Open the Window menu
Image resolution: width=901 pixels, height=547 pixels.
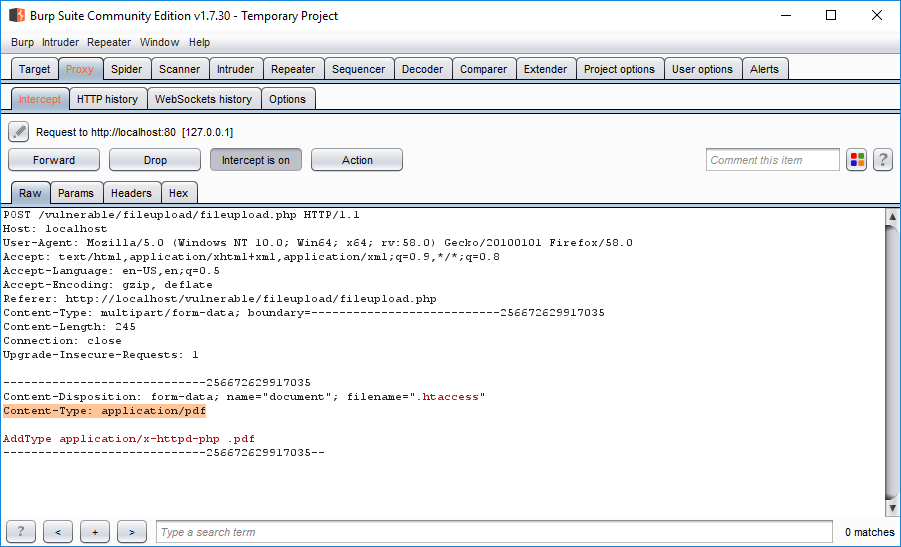[x=159, y=42]
